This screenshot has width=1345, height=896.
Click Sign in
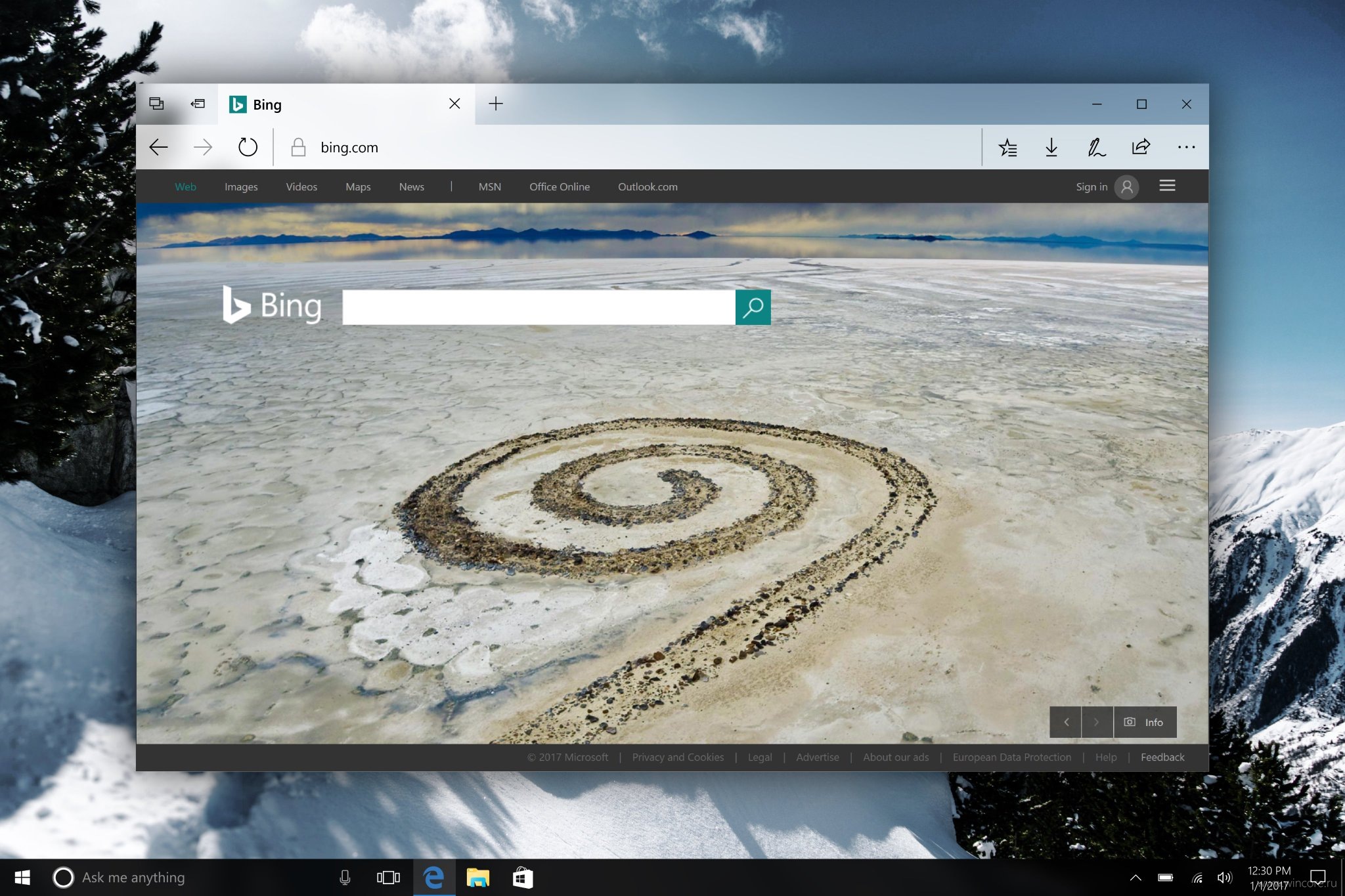coord(1091,187)
